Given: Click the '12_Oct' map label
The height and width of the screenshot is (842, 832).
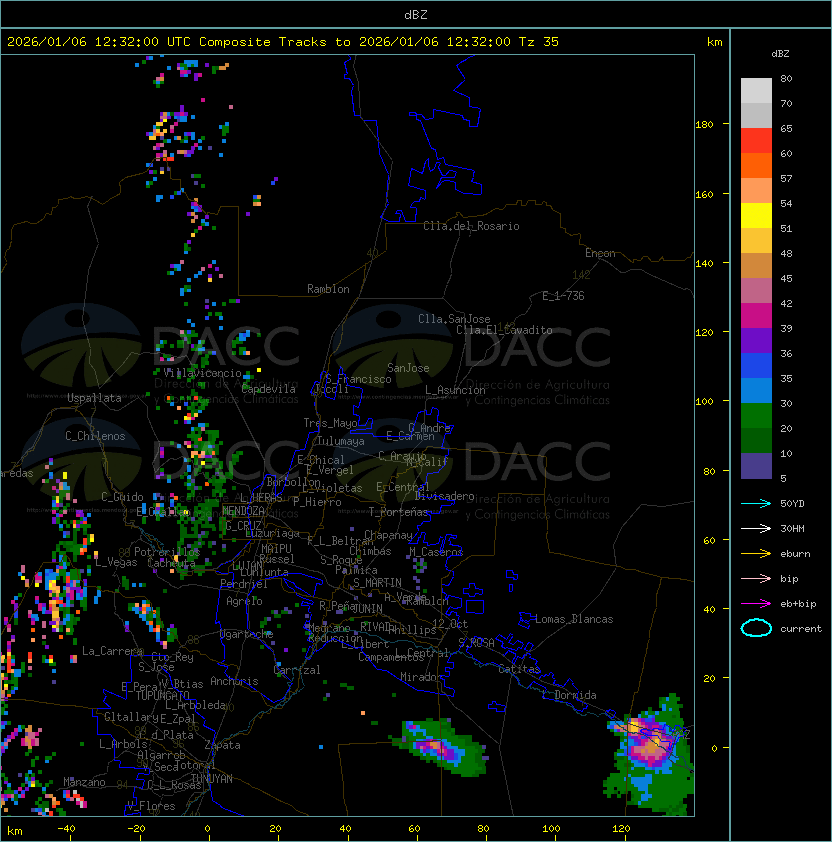Looking at the screenshot, I should pos(450,624).
